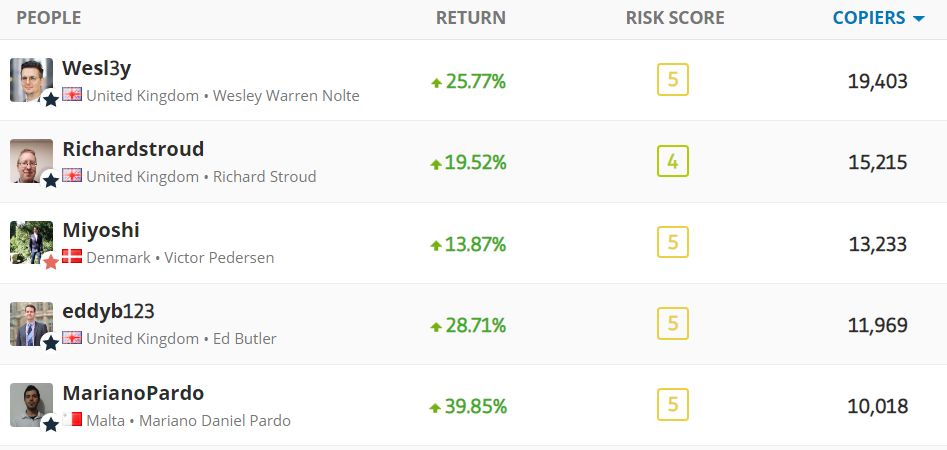This screenshot has height=450, width=947.
Task: Open the Wesl3y trader profile link
Action: (x=96, y=68)
